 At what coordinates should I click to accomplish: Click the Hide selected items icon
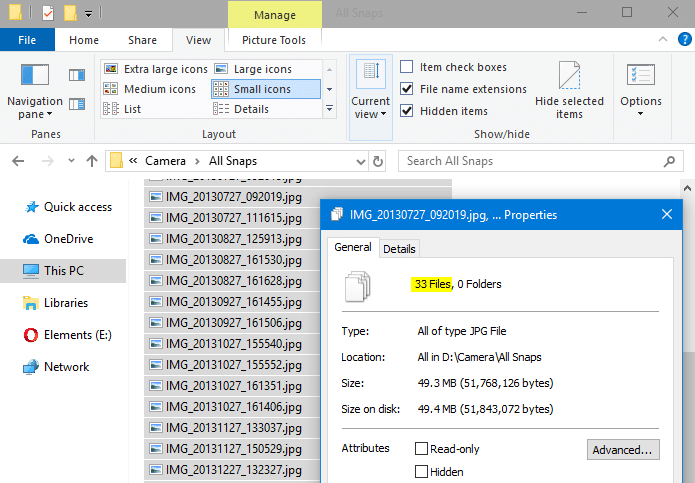569,90
